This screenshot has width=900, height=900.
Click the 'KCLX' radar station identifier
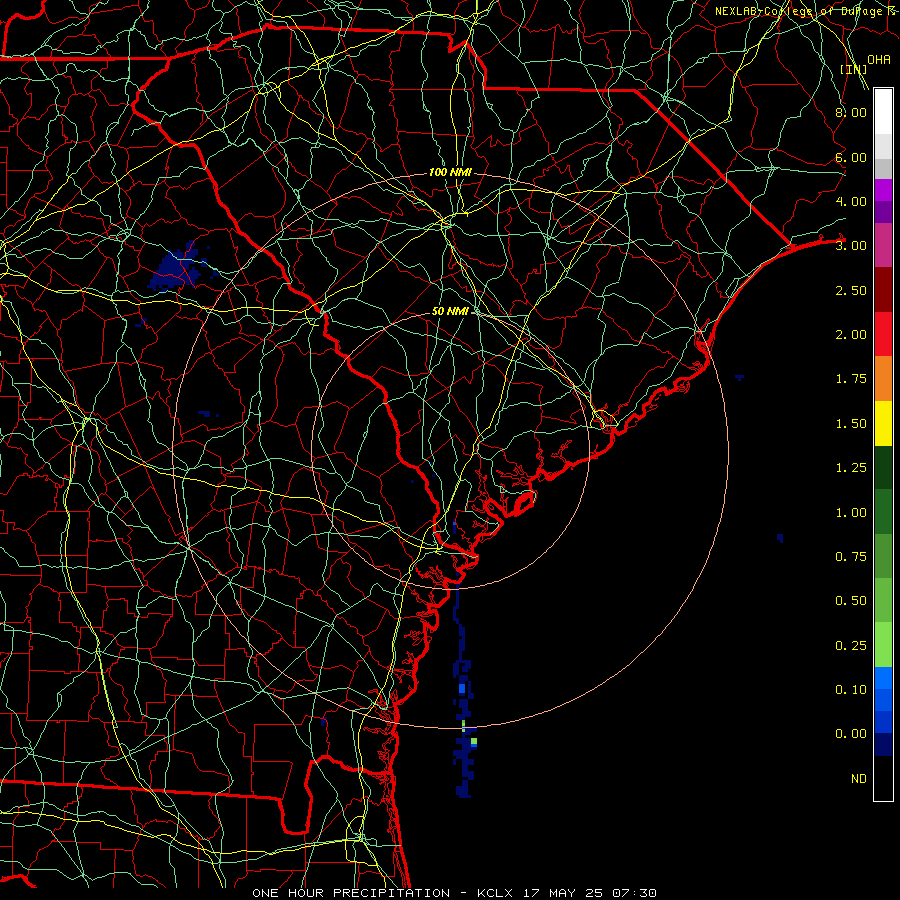pyautogui.click(x=494, y=893)
